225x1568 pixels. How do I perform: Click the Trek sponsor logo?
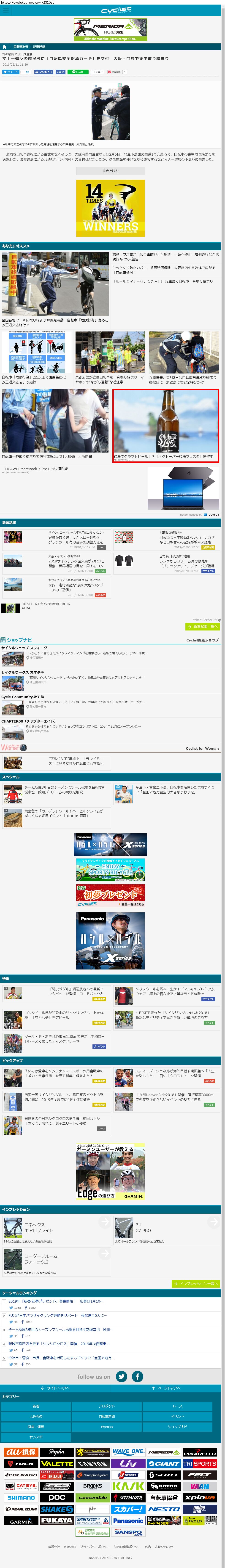click(21, 1463)
